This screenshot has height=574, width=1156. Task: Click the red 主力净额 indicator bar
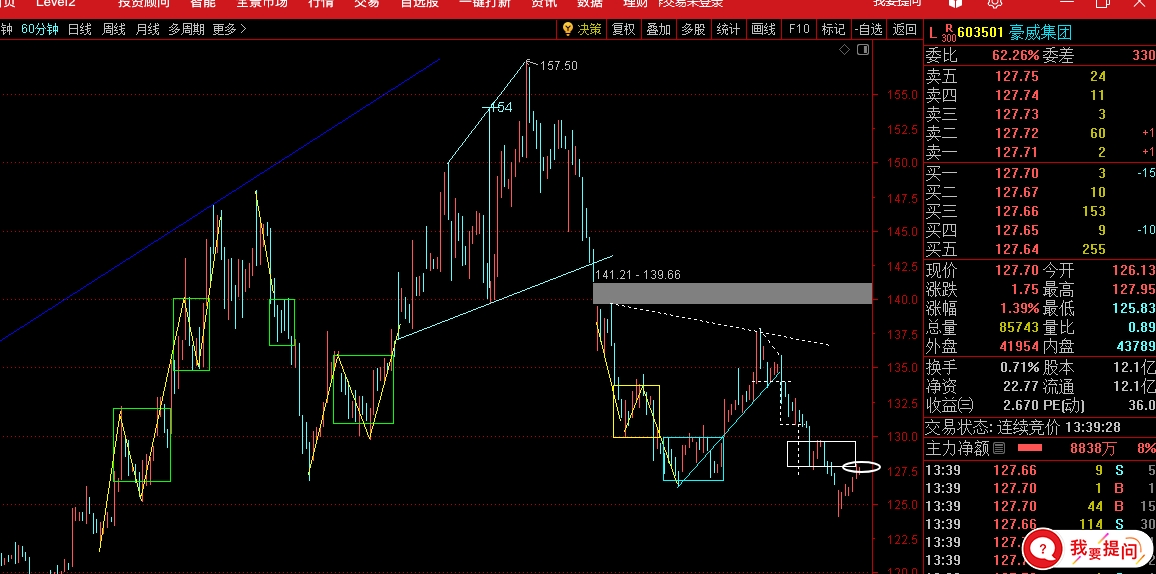pos(1031,448)
